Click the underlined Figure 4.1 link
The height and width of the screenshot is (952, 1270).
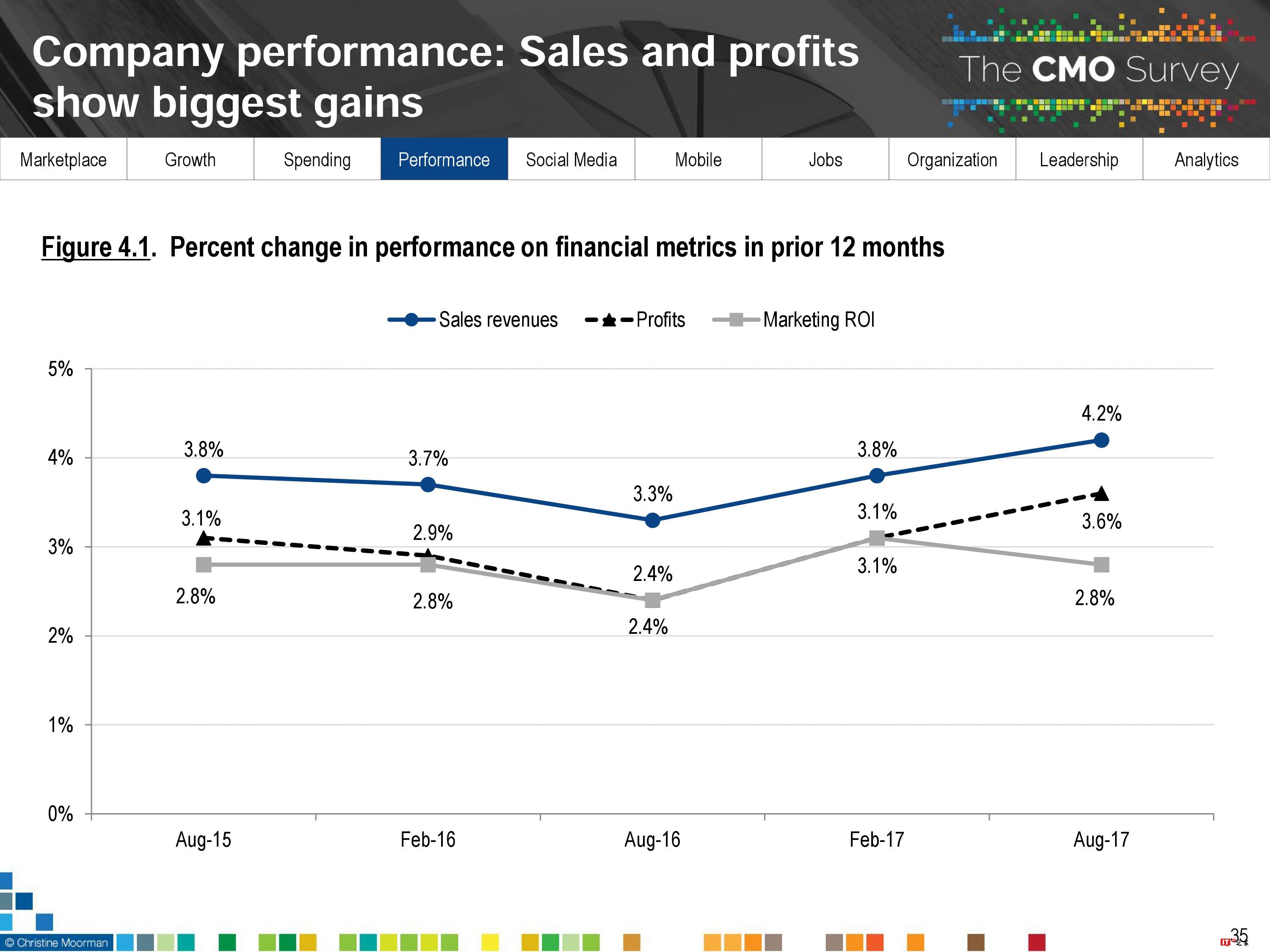[95, 248]
